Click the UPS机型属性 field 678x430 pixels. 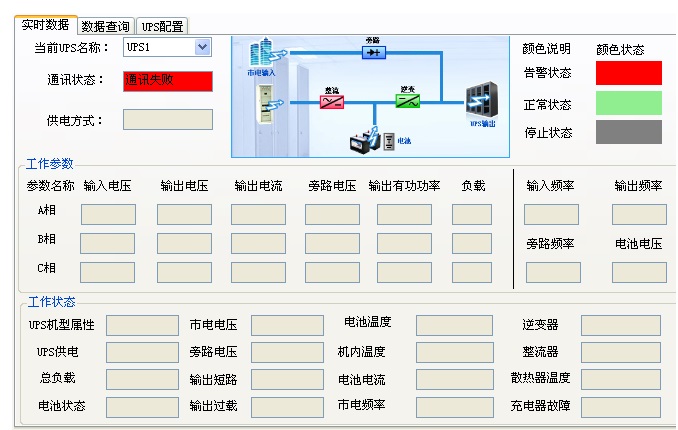(142, 325)
